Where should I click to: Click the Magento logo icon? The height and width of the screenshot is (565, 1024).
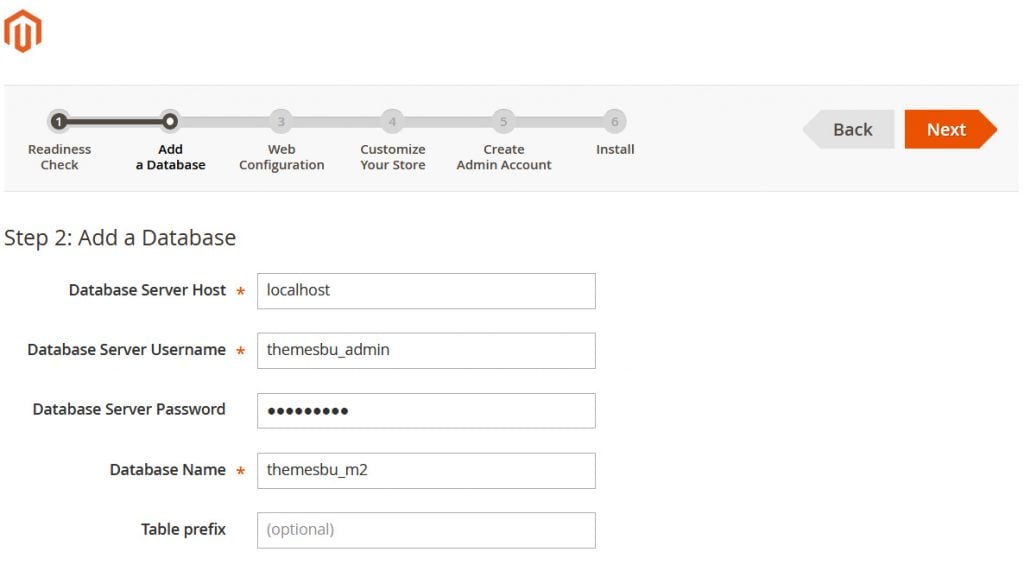[22, 31]
